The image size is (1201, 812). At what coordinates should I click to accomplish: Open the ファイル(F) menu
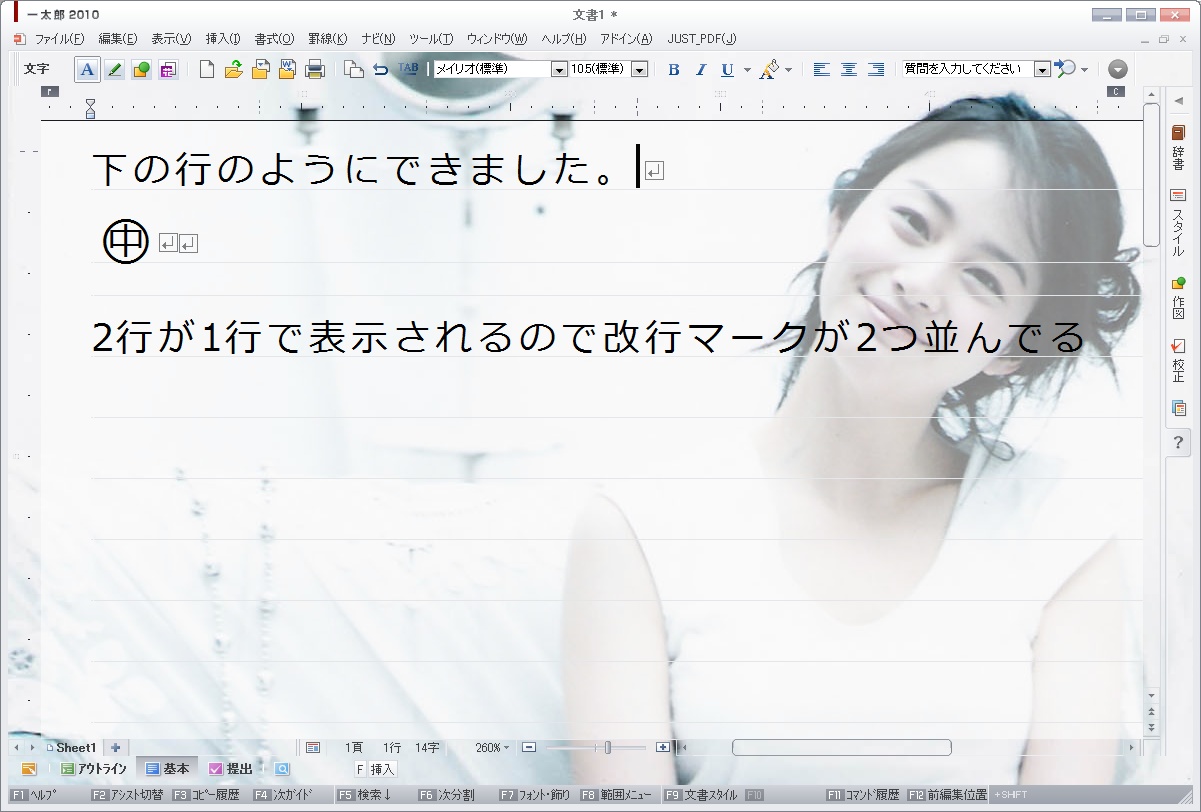(60, 39)
